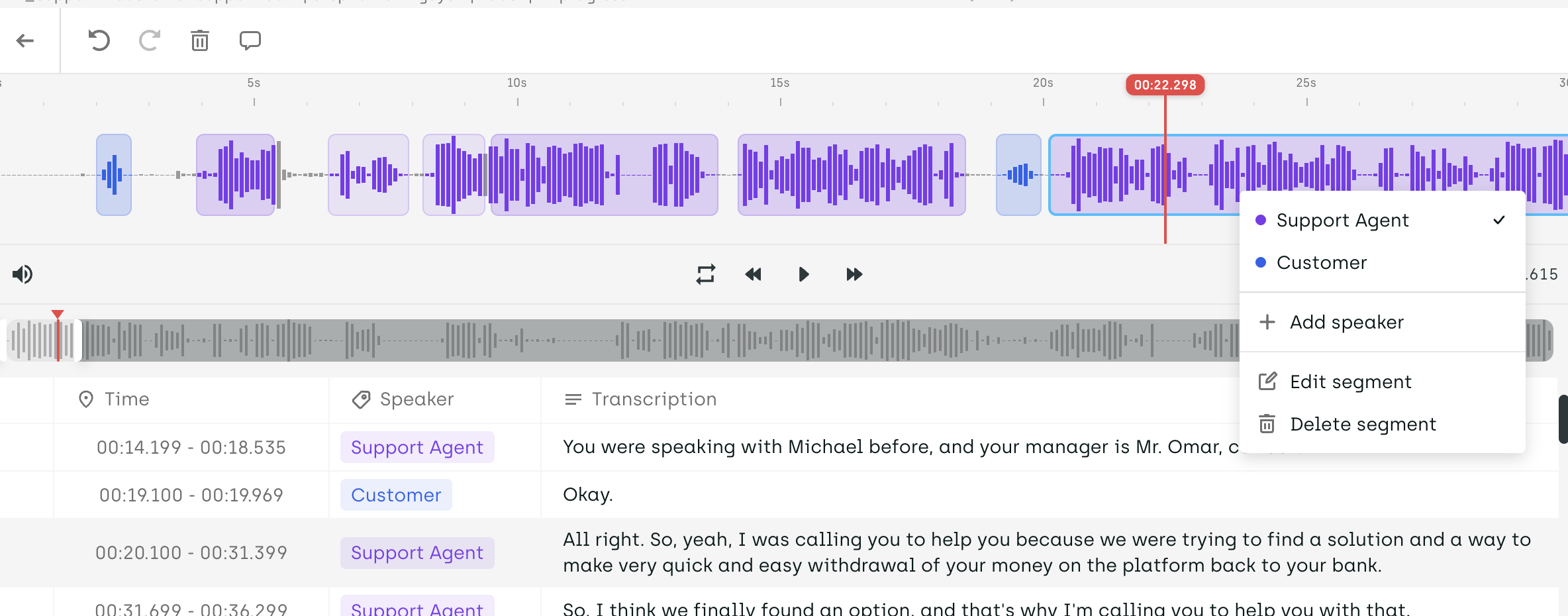Fast forward with the double-right arrow button
The width and height of the screenshot is (1568, 616).
pyautogui.click(x=854, y=274)
